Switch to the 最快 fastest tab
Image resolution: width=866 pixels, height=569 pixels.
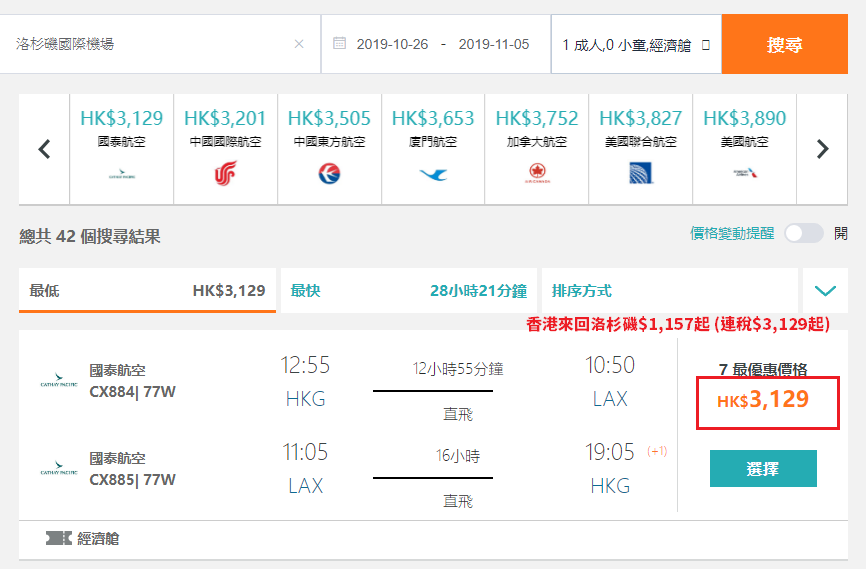(x=409, y=291)
